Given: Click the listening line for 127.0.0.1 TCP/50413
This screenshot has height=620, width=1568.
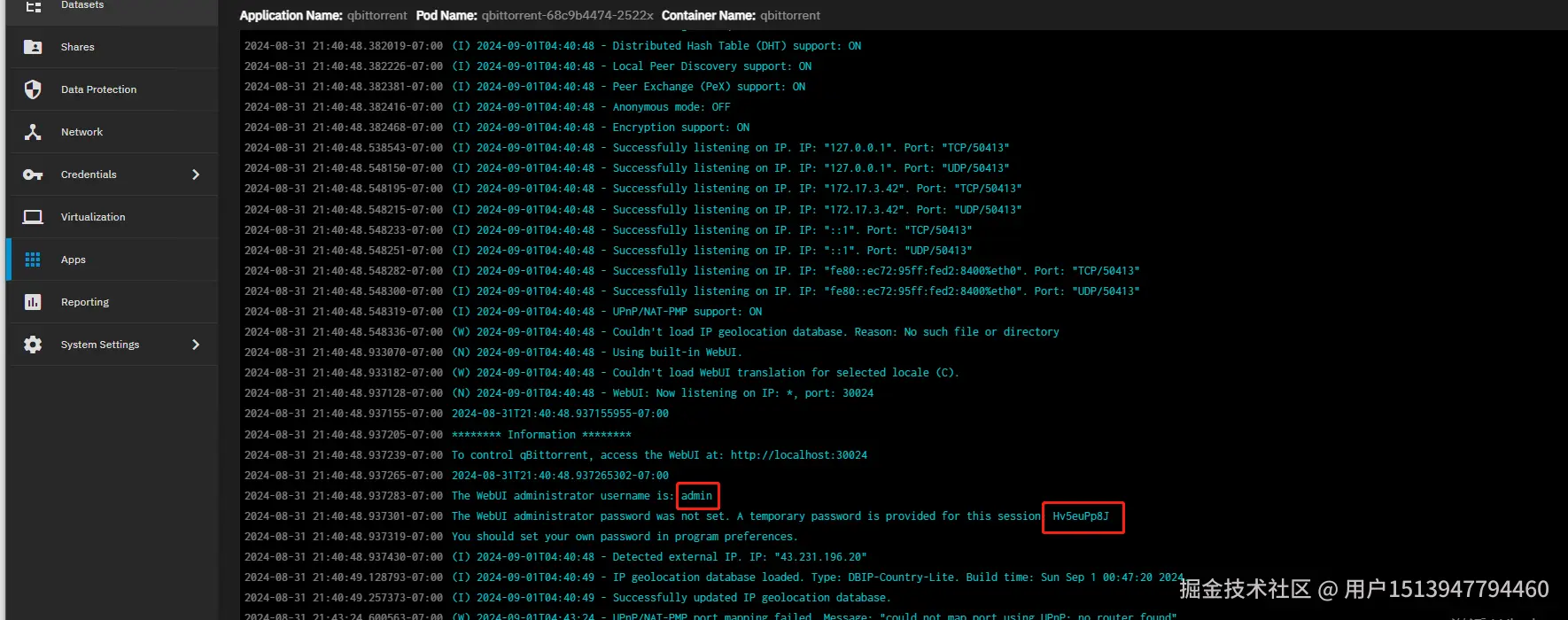Looking at the screenshot, I should coord(627,148).
